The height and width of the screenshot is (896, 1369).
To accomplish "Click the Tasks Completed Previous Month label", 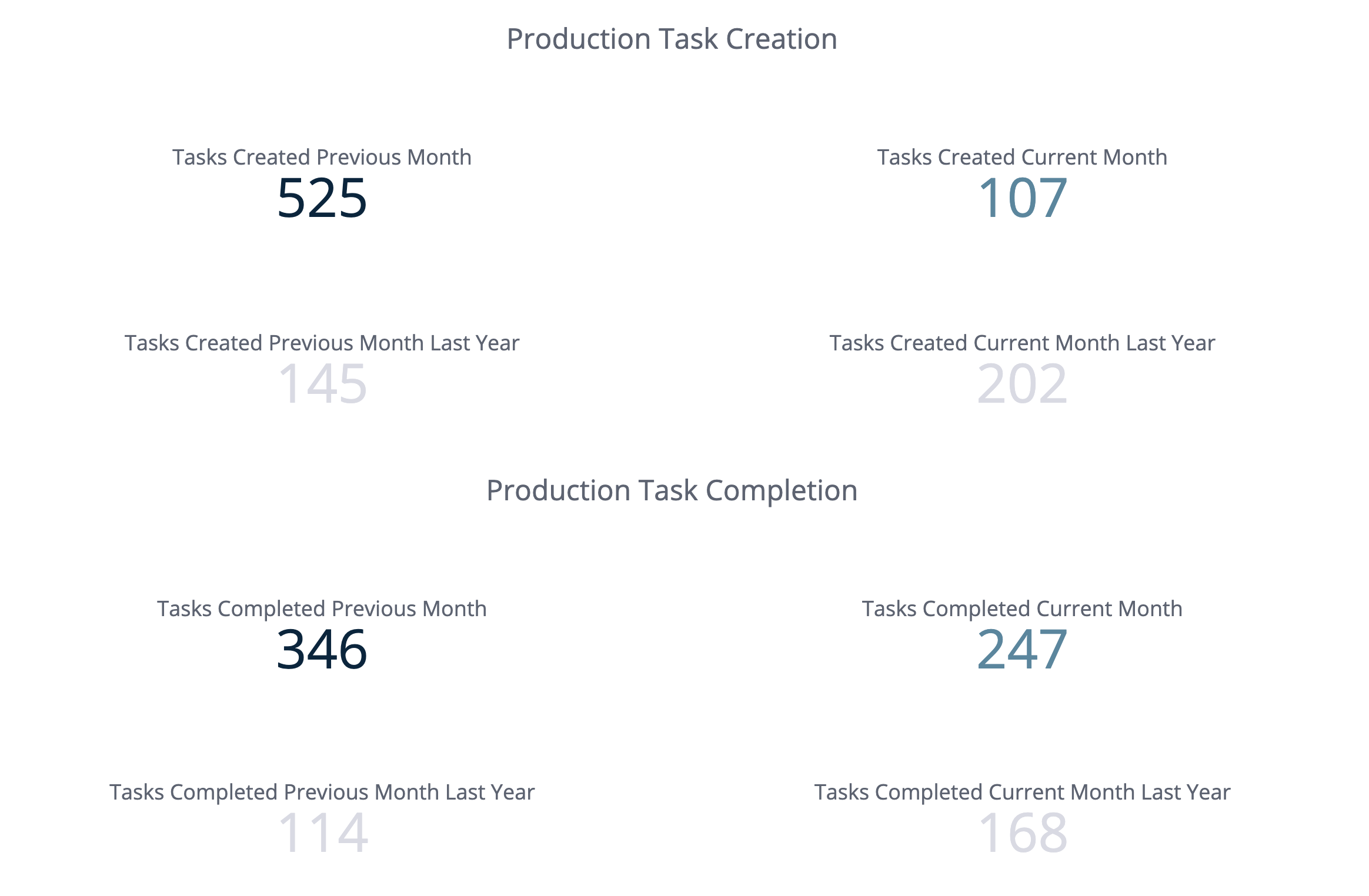I will (322, 609).
